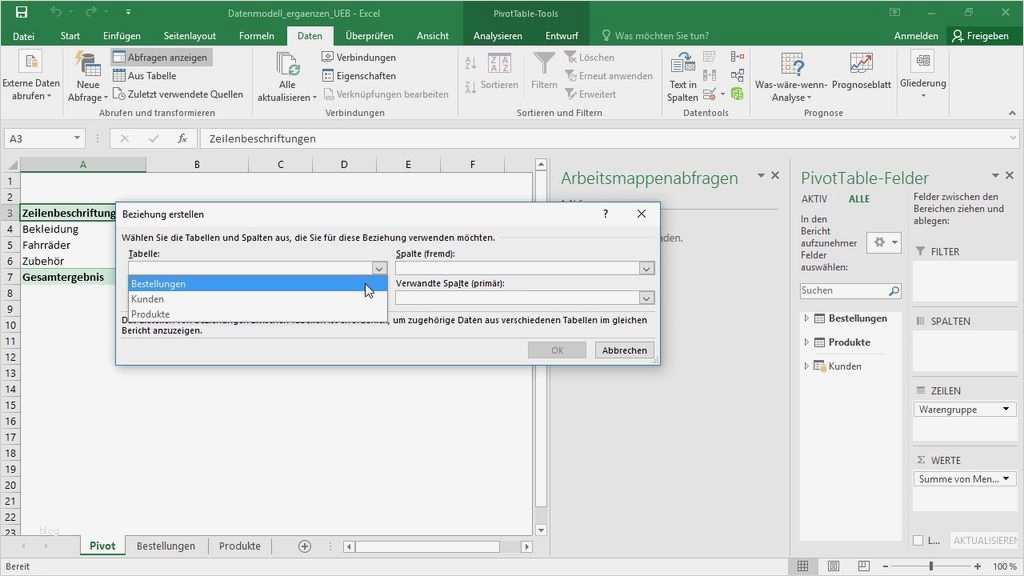The image size is (1024, 576).
Task: Open the Gliederung menu
Action: [x=923, y=76]
